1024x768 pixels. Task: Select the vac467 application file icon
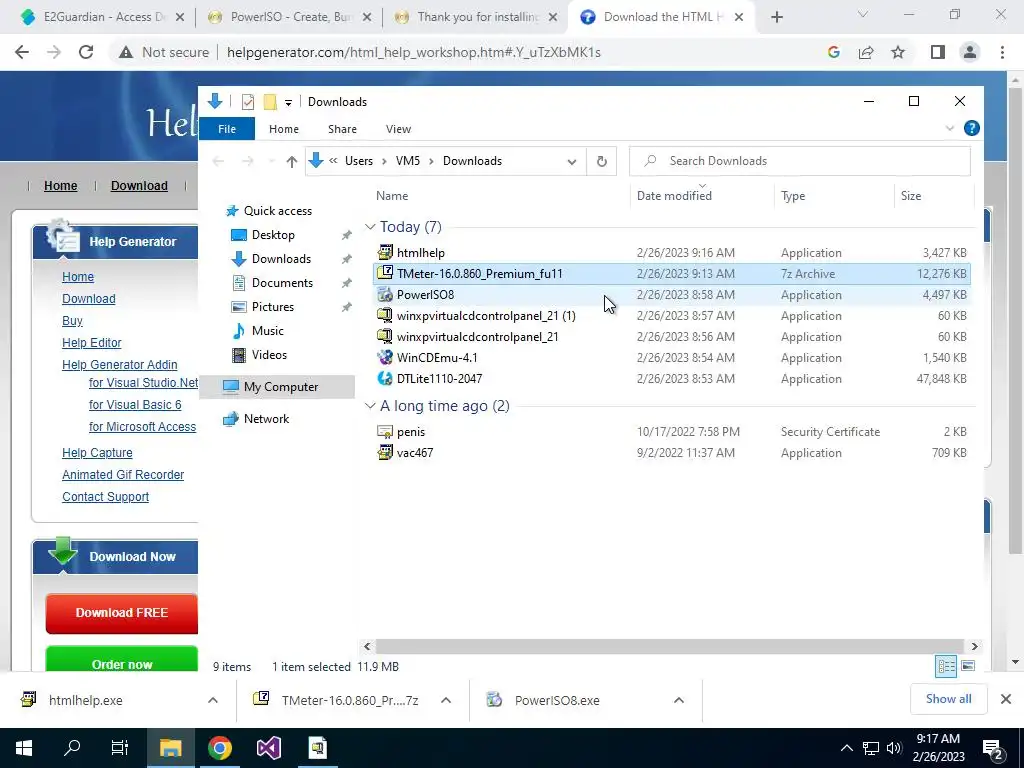tap(385, 453)
